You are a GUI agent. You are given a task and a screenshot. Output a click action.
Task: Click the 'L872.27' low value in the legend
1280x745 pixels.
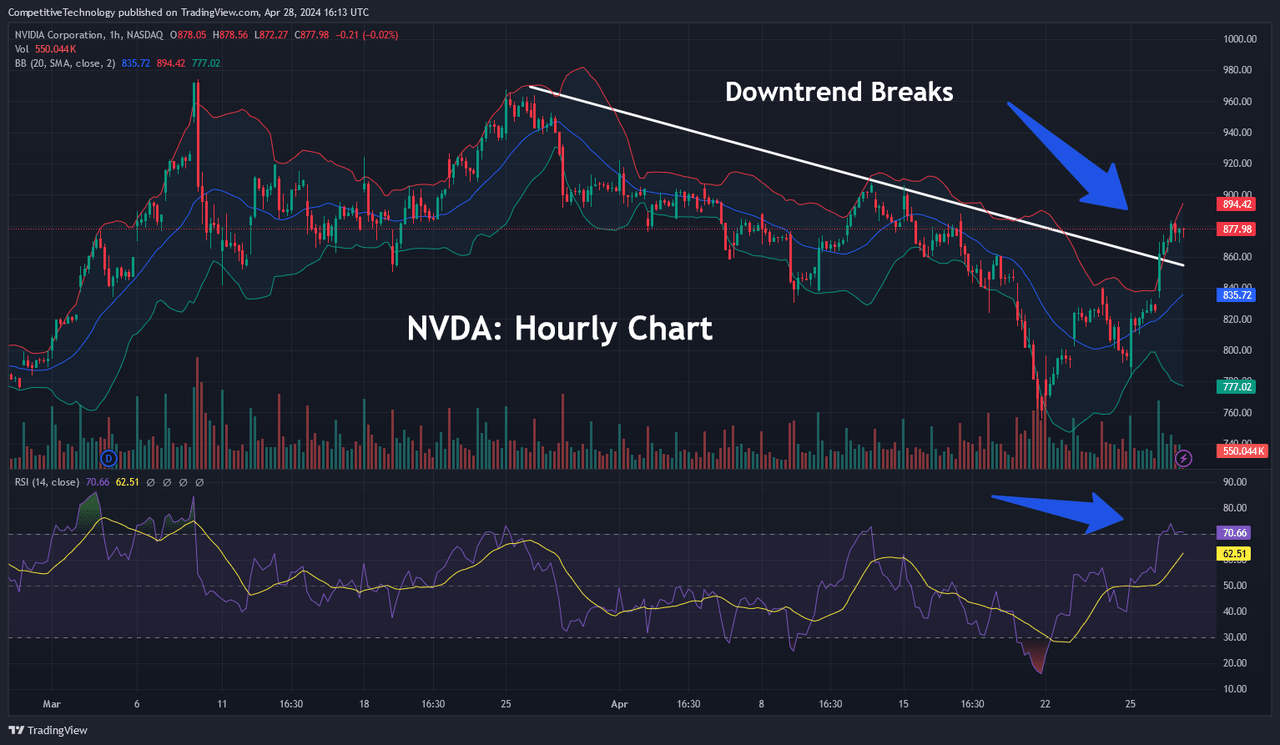[x=272, y=34]
